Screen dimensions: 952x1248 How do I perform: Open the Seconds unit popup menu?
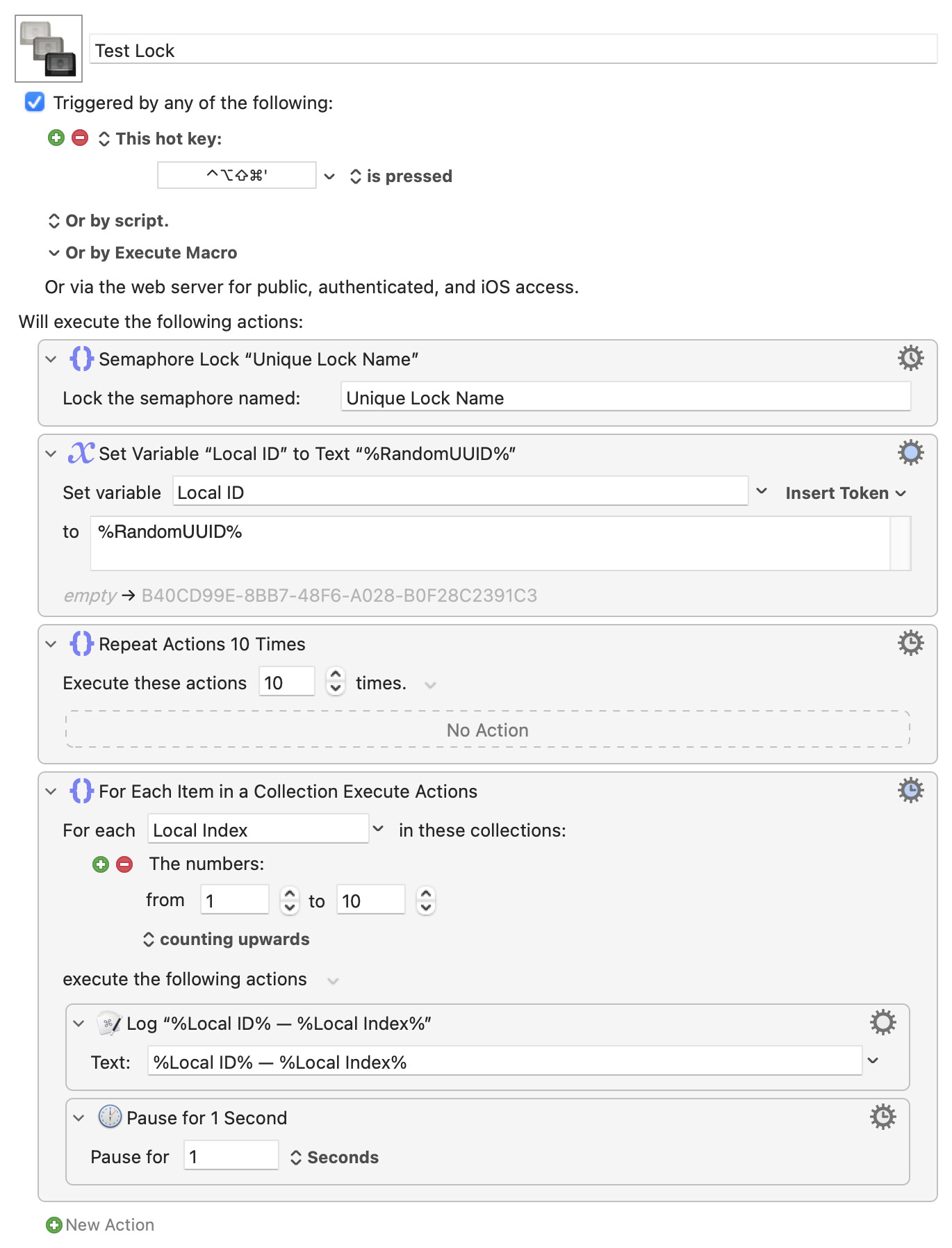(335, 1157)
